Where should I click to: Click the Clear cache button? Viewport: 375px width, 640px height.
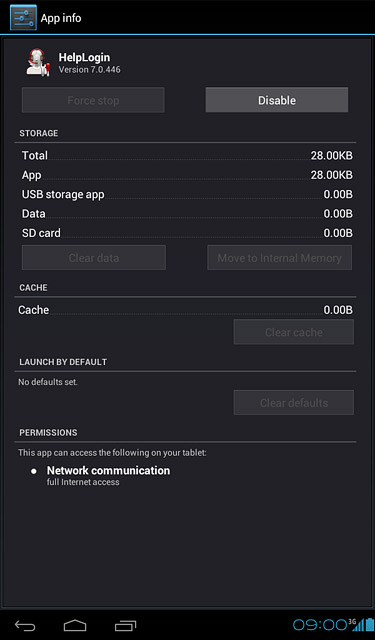[294, 332]
